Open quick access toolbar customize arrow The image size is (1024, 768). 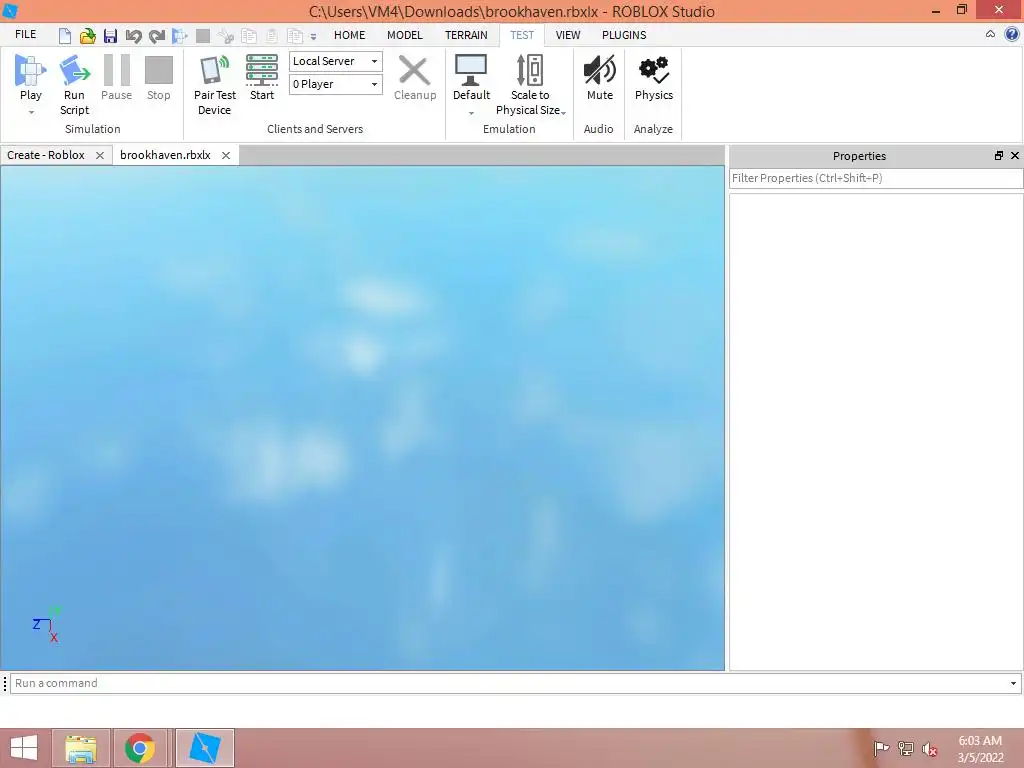coord(313,37)
